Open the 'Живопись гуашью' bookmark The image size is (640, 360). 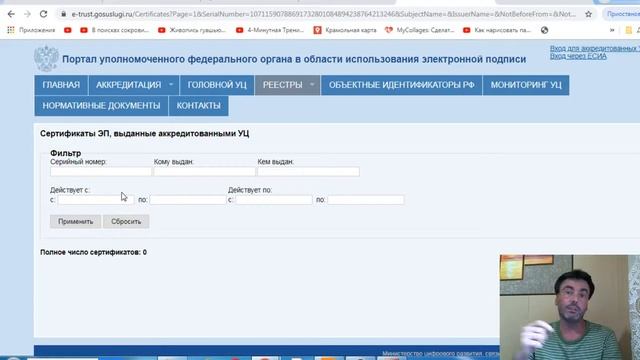point(192,30)
